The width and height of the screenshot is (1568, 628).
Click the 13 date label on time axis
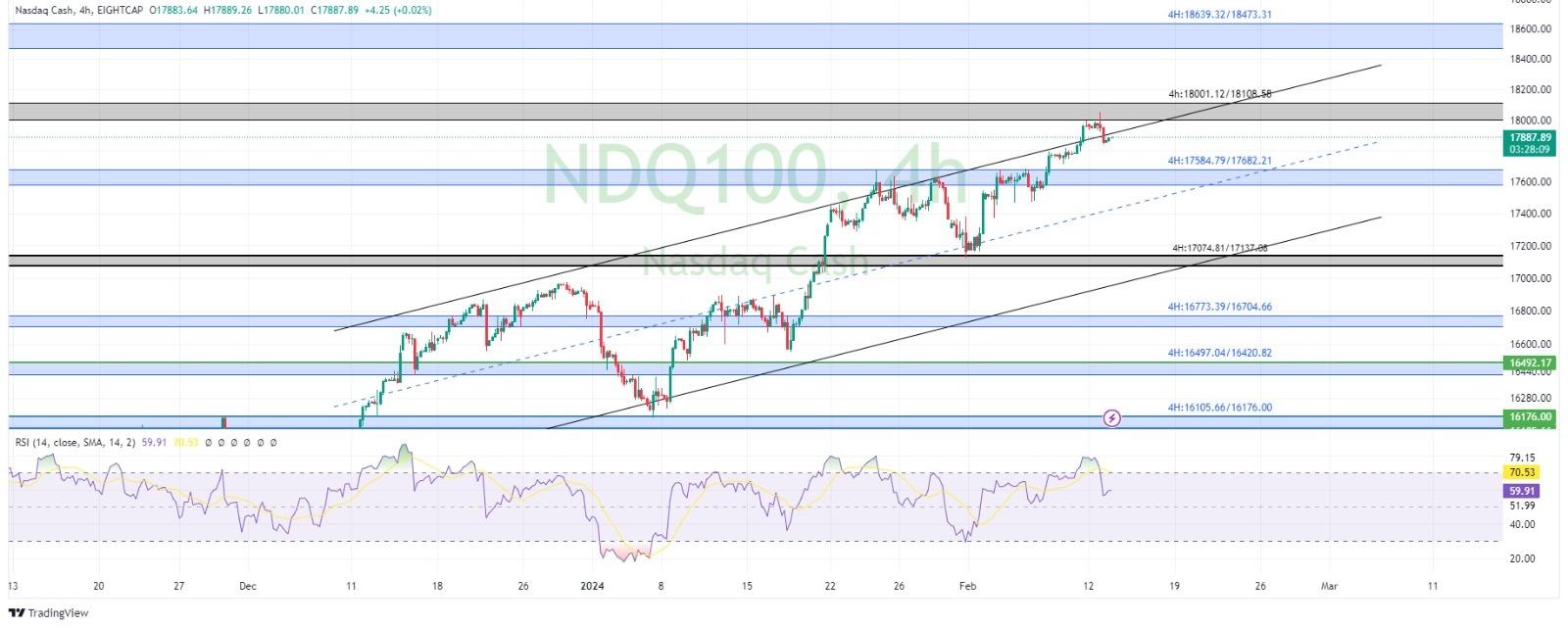click(12, 586)
